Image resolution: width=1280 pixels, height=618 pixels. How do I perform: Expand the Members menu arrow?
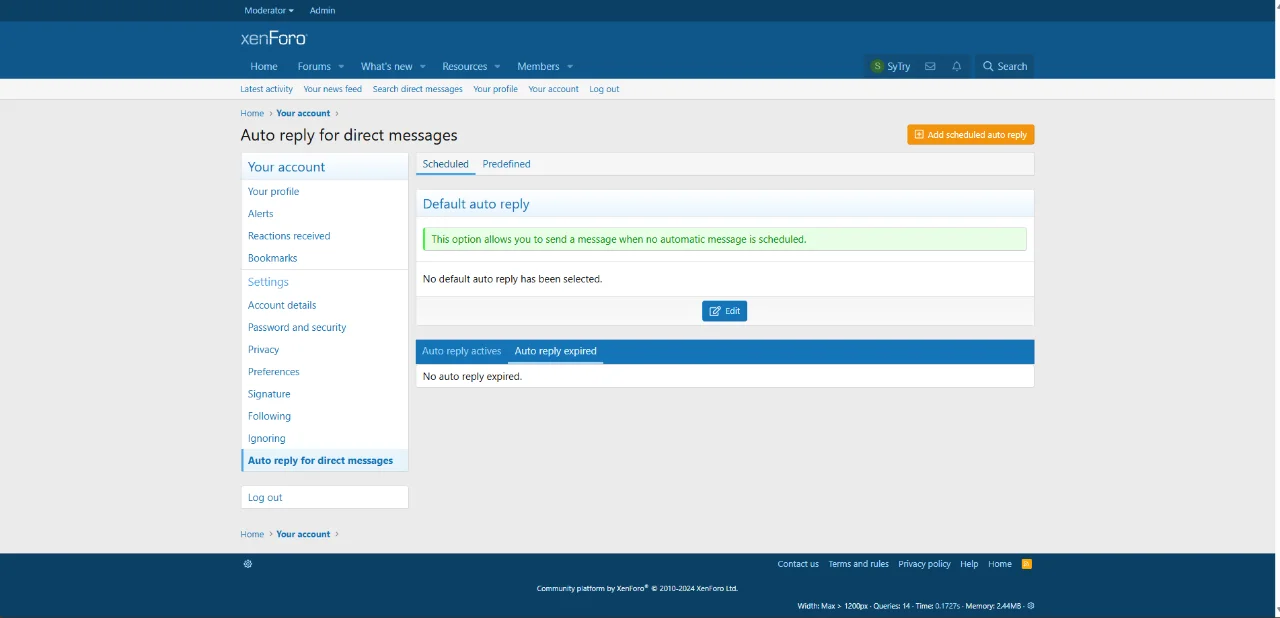click(x=570, y=67)
